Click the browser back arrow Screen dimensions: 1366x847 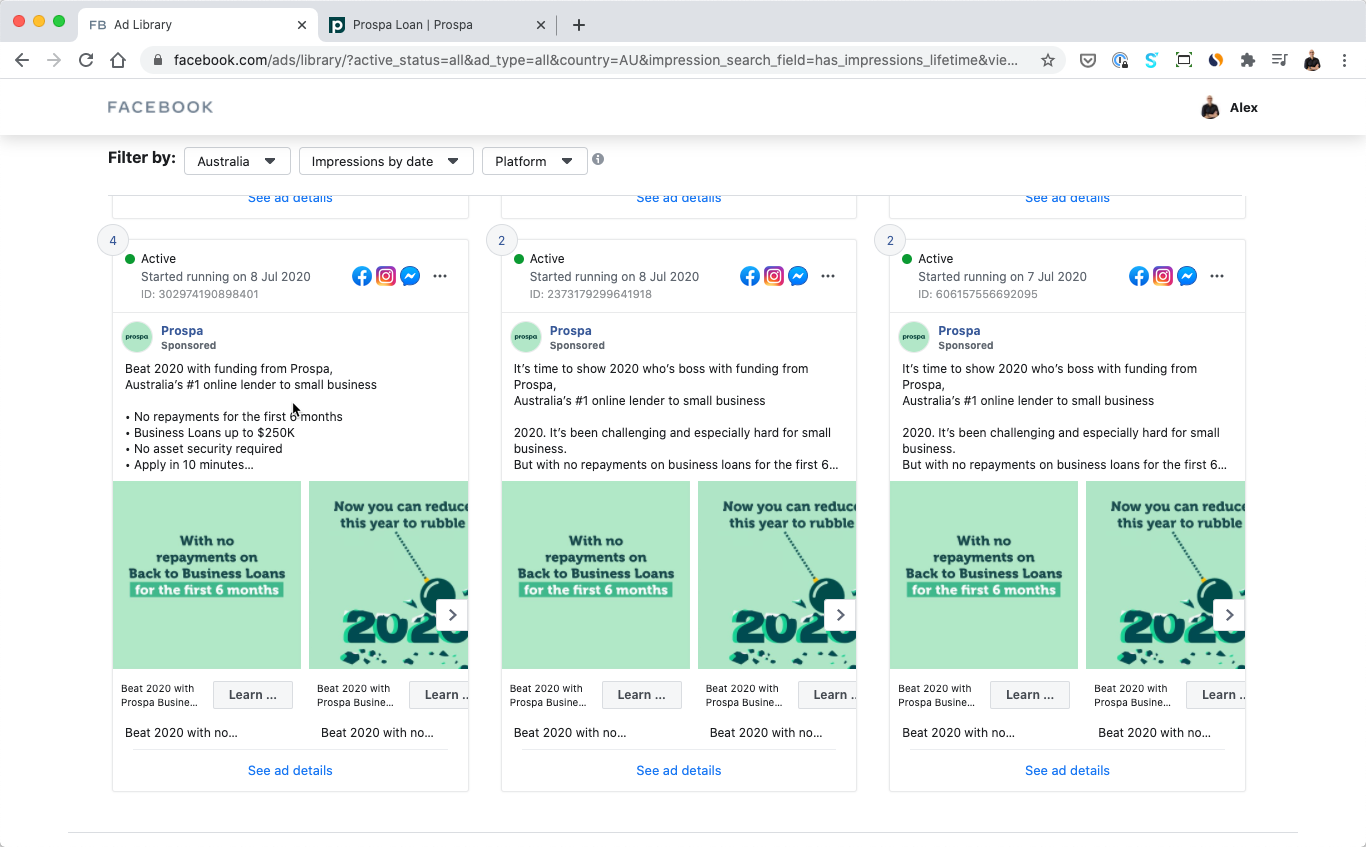tap(22, 60)
